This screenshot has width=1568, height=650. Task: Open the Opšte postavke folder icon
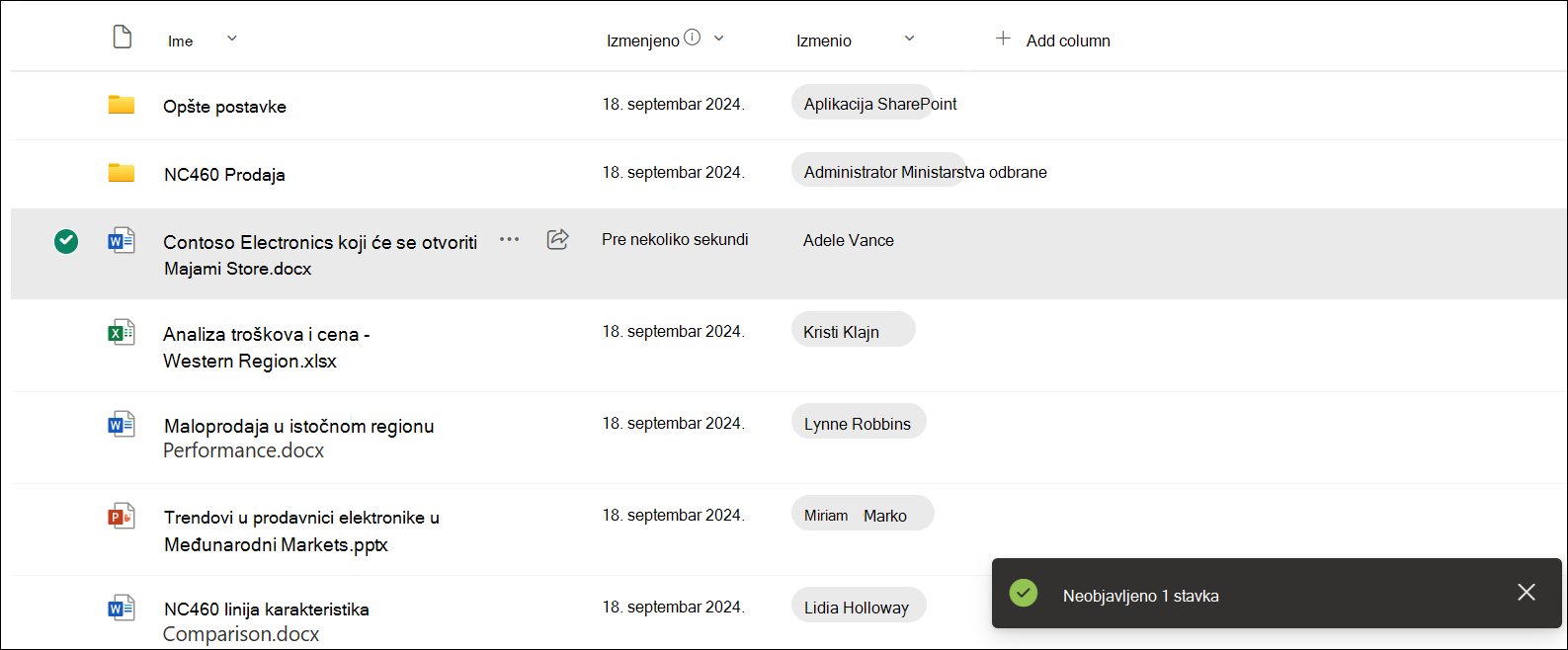coord(122,105)
